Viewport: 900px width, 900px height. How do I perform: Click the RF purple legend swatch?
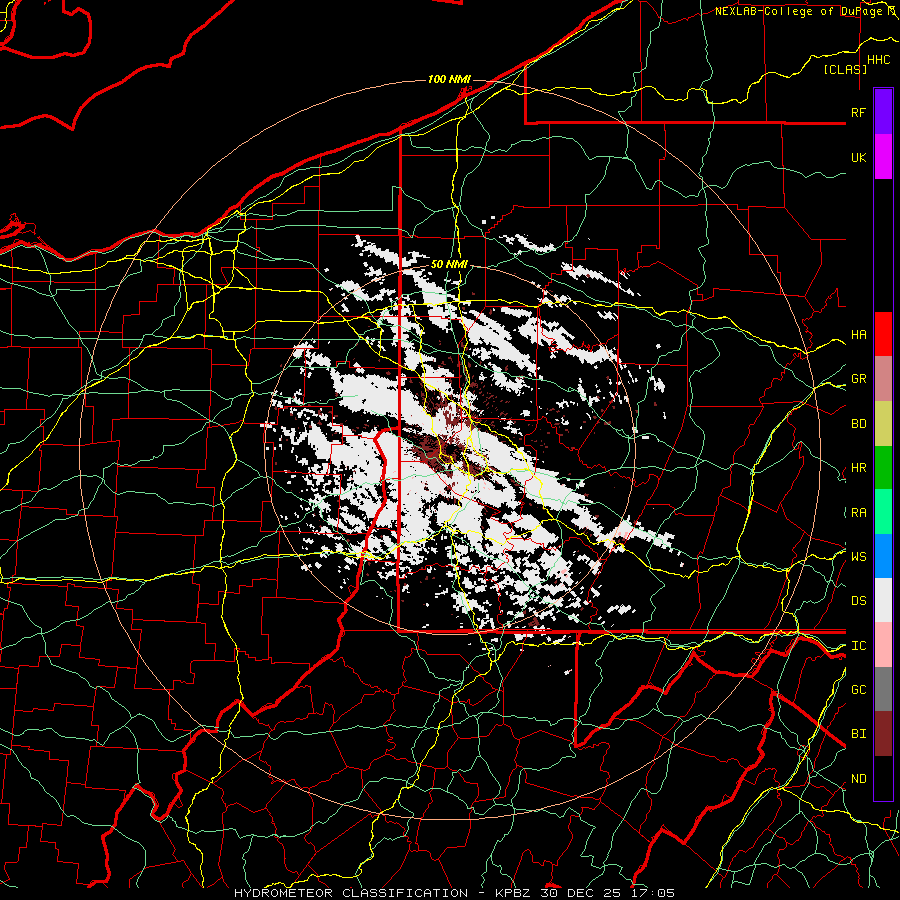[883, 112]
